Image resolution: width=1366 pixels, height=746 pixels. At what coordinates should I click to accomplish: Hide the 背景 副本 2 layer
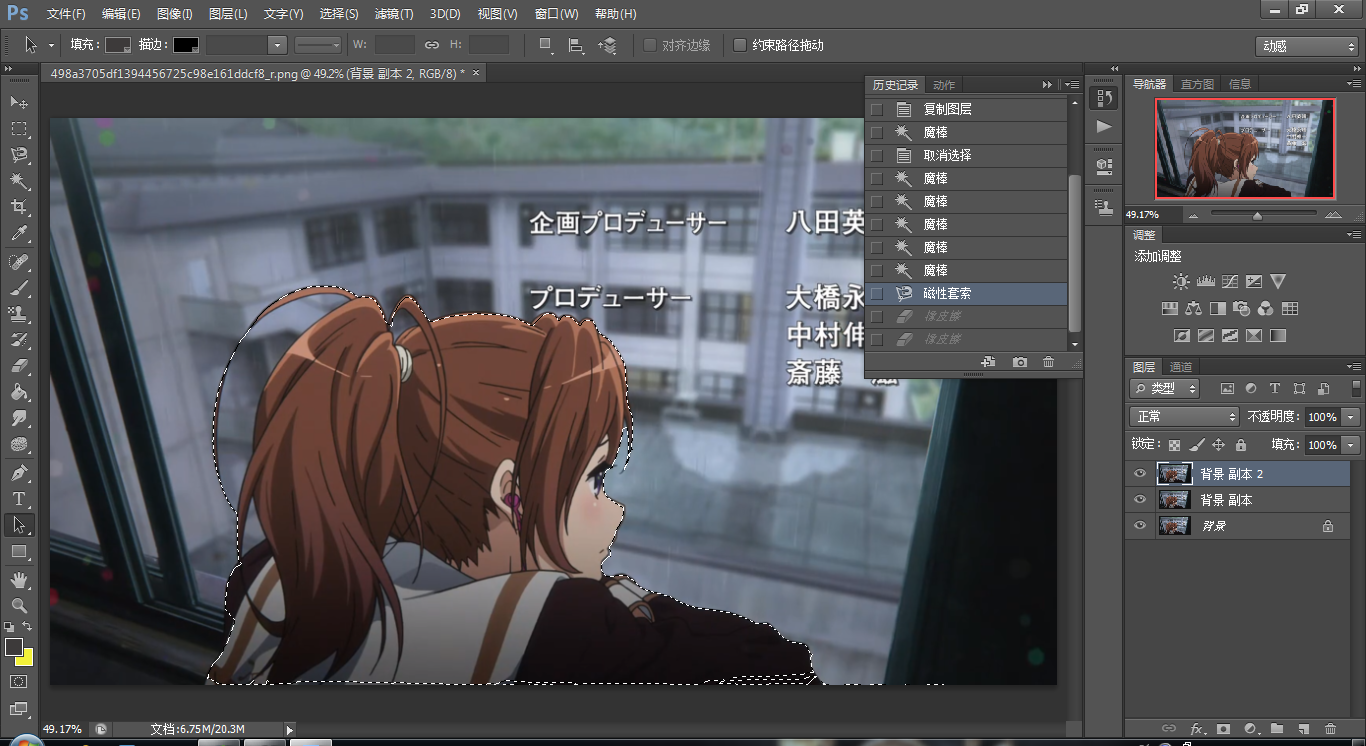pyautogui.click(x=1140, y=474)
